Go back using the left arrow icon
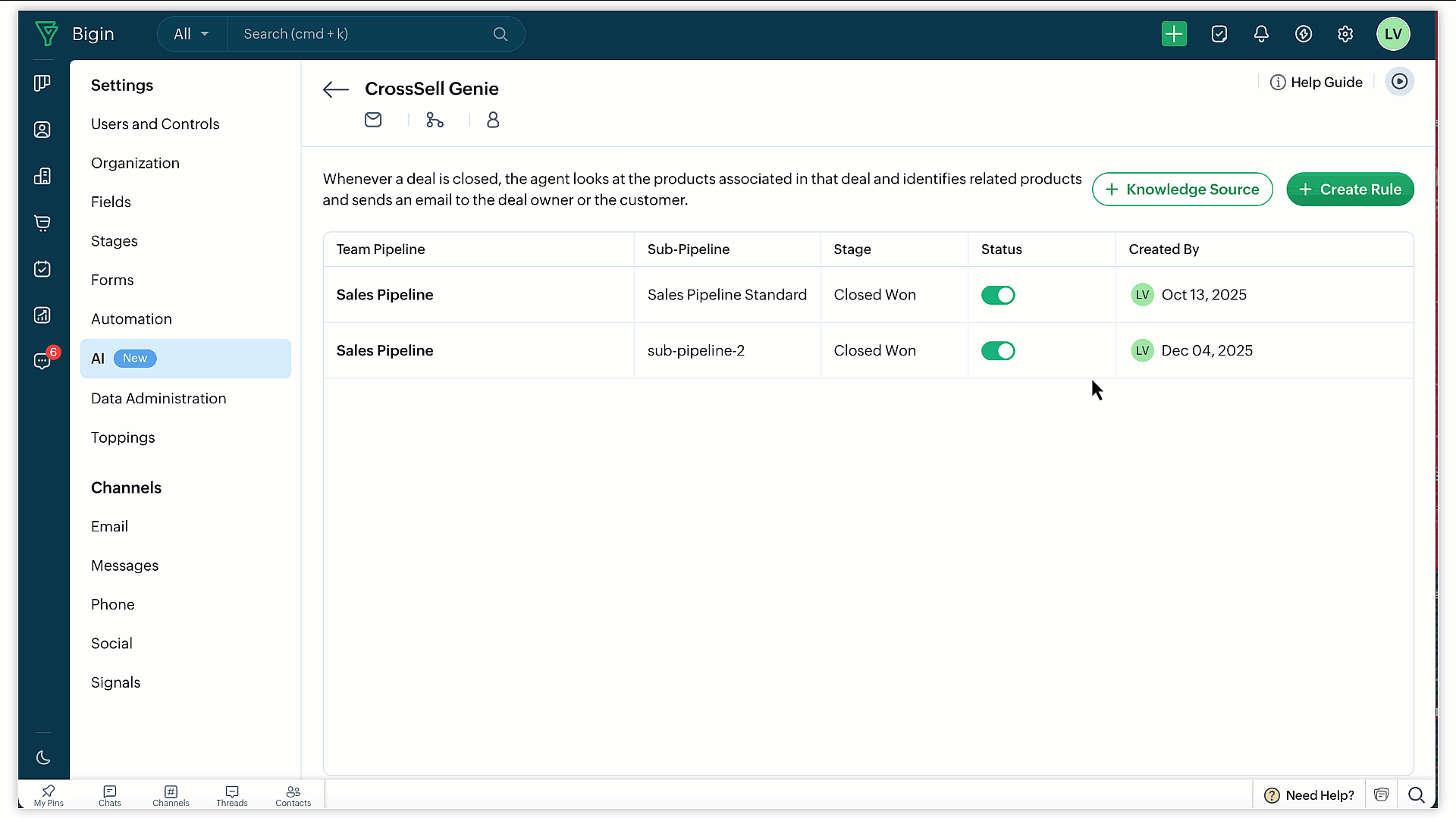The image size is (1456, 818). [x=335, y=89]
